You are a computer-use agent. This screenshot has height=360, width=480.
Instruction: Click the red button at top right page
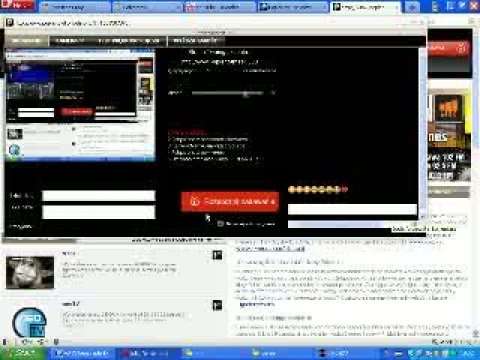[449, 49]
